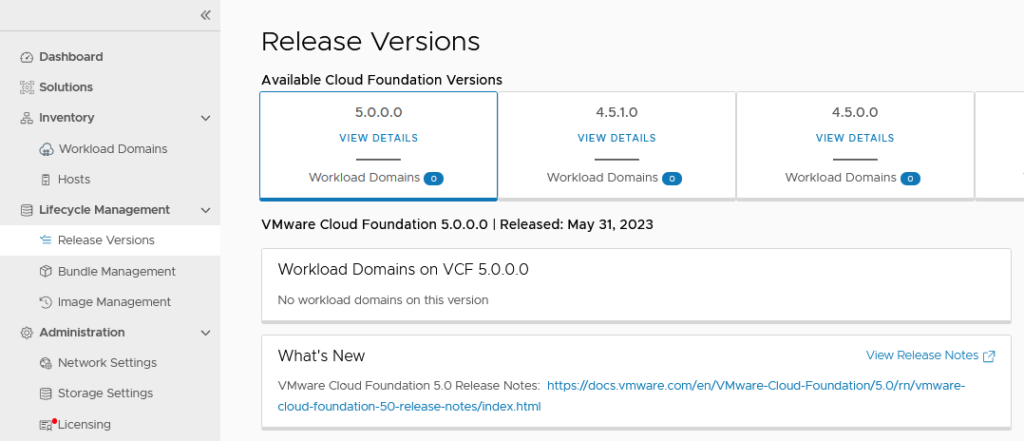Click Workload Domains count badge under 4.5.1.0
The width and height of the screenshot is (1024, 441).
point(671,178)
